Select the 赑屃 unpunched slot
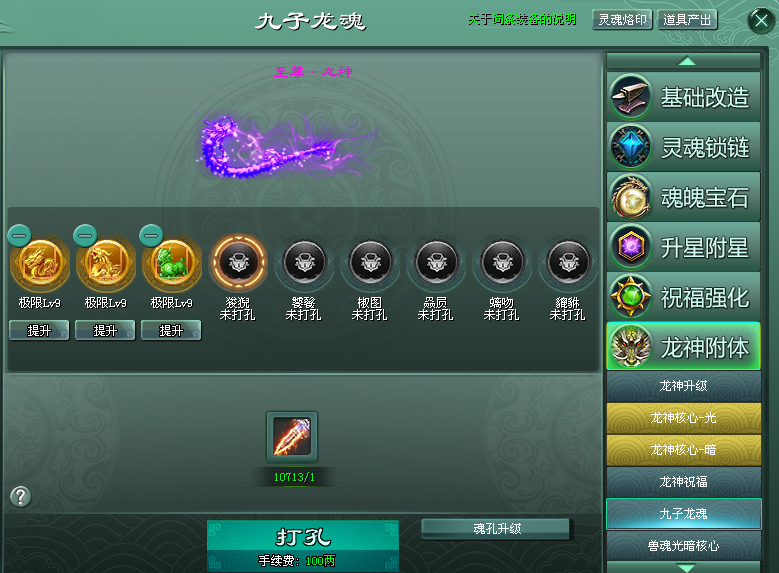 [436, 262]
